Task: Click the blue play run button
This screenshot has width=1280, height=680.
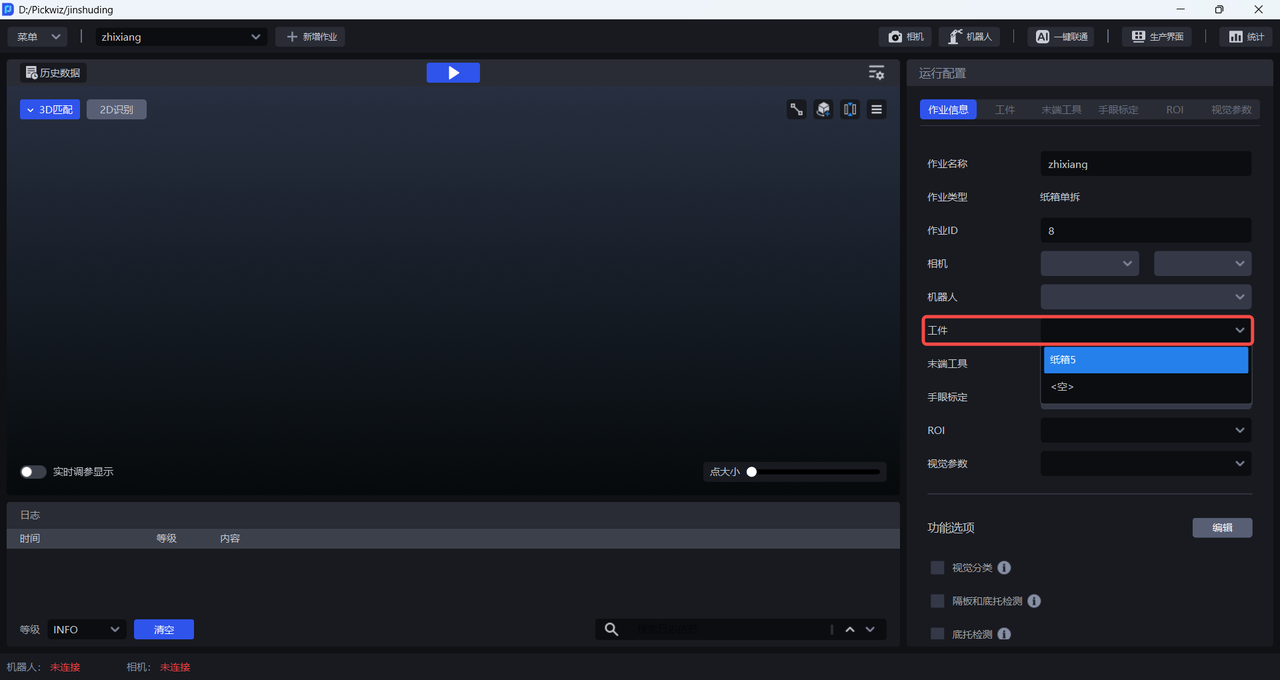Action: [453, 73]
